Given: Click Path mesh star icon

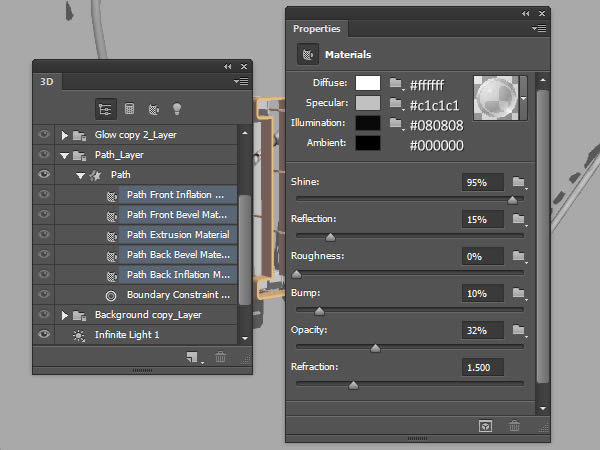Looking at the screenshot, I should [x=95, y=175].
